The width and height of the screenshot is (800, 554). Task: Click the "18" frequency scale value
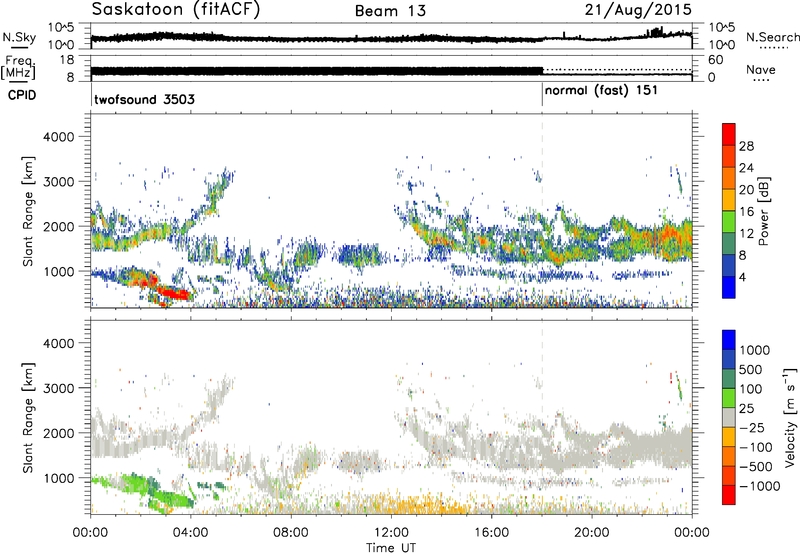67,60
